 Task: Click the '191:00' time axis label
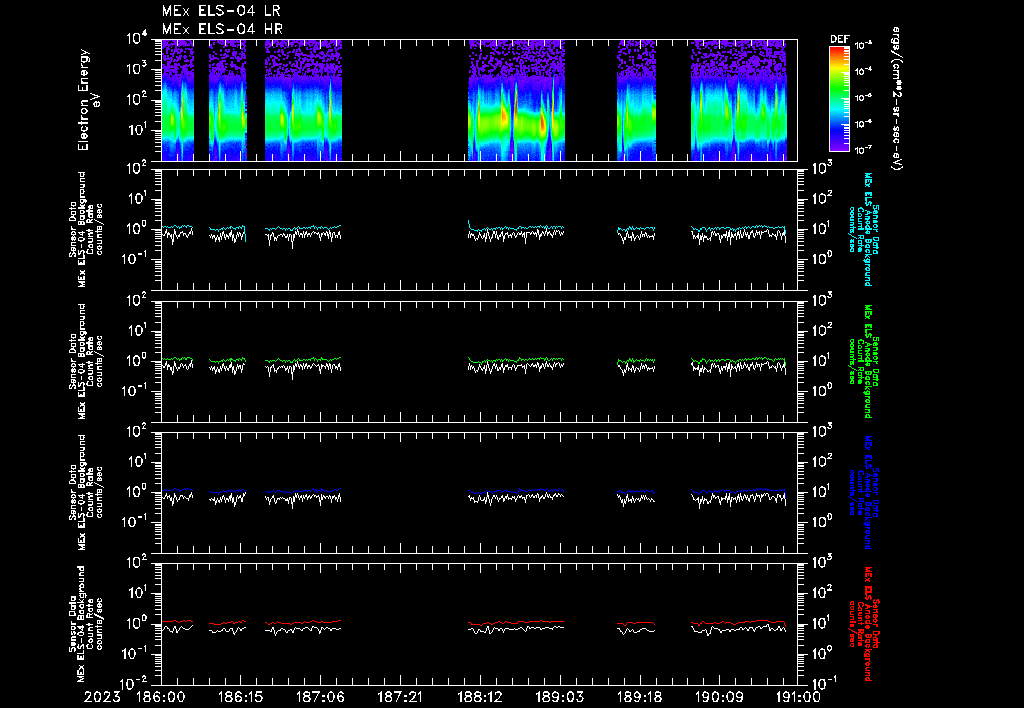point(797,697)
